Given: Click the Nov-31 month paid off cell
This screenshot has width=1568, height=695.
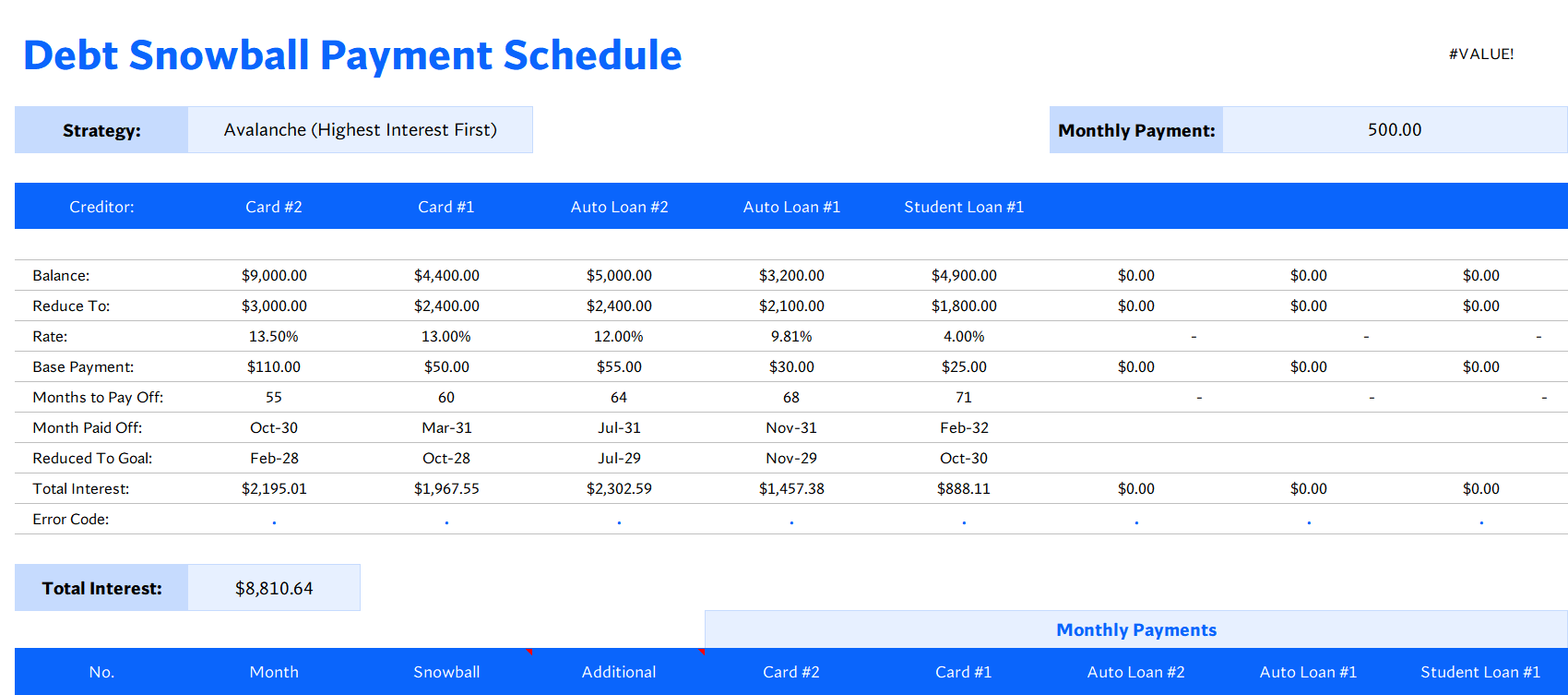Looking at the screenshot, I should pyautogui.click(x=791, y=427).
